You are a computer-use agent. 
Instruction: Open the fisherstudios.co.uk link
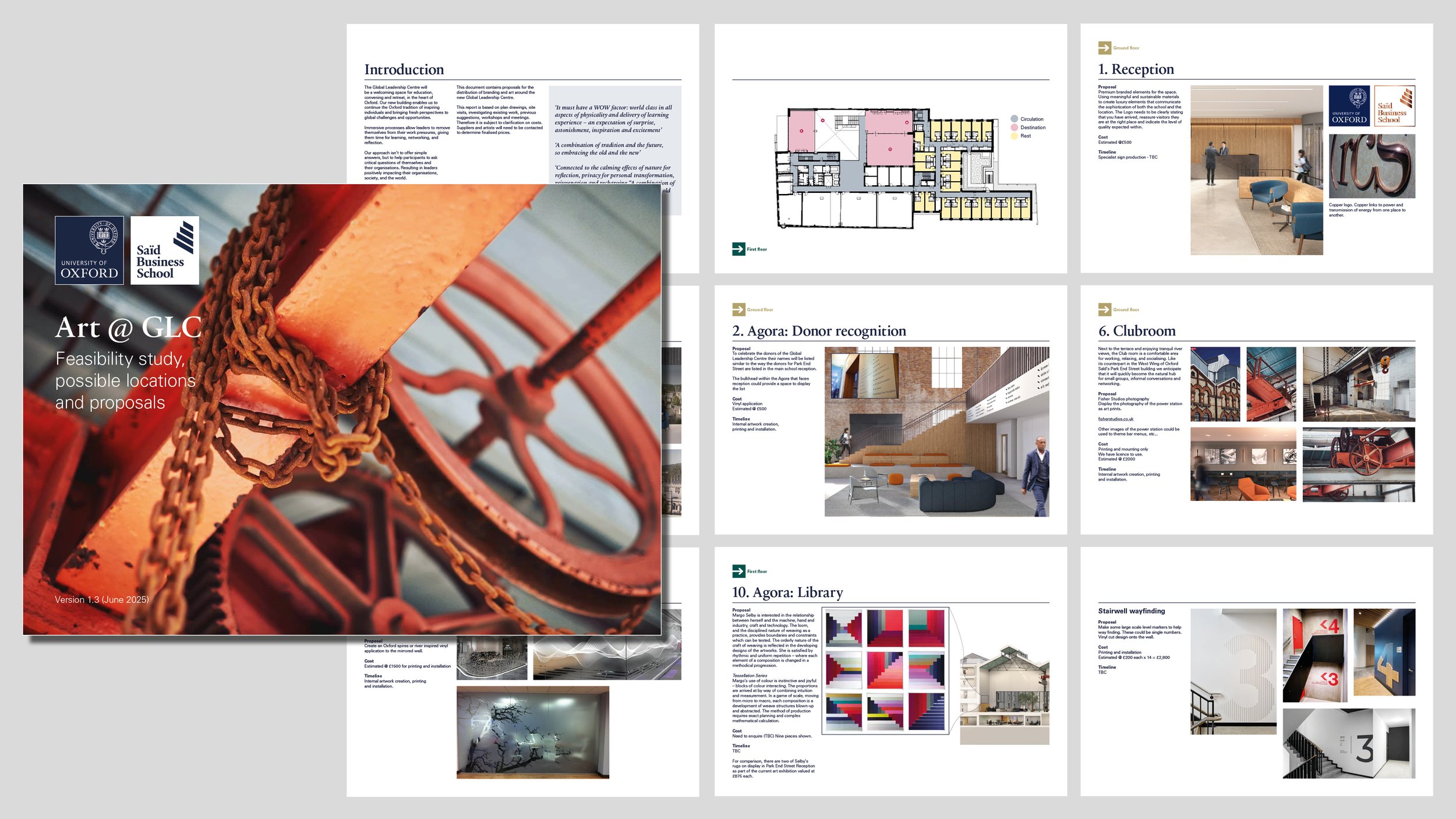[x=1115, y=419]
